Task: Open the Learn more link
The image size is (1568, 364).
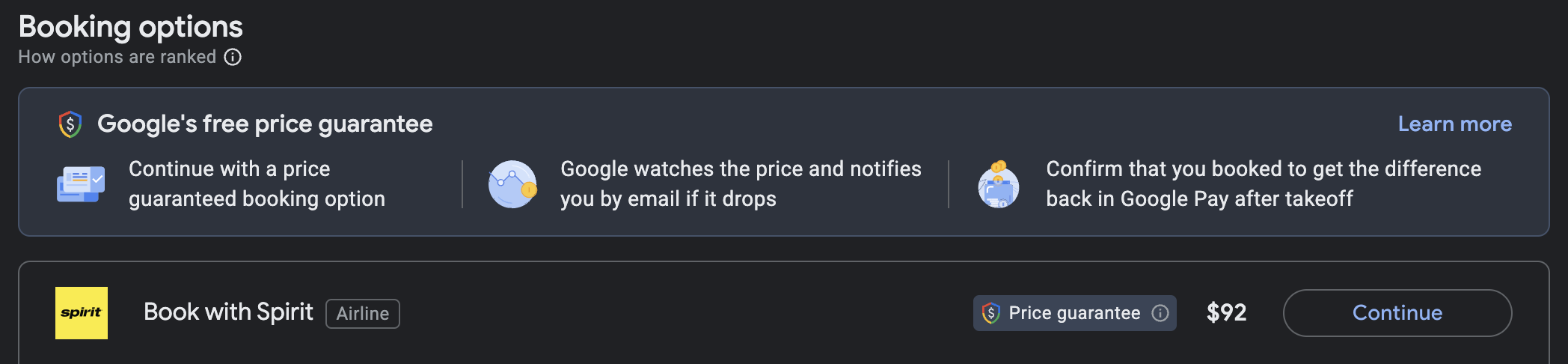Action: (x=1455, y=124)
